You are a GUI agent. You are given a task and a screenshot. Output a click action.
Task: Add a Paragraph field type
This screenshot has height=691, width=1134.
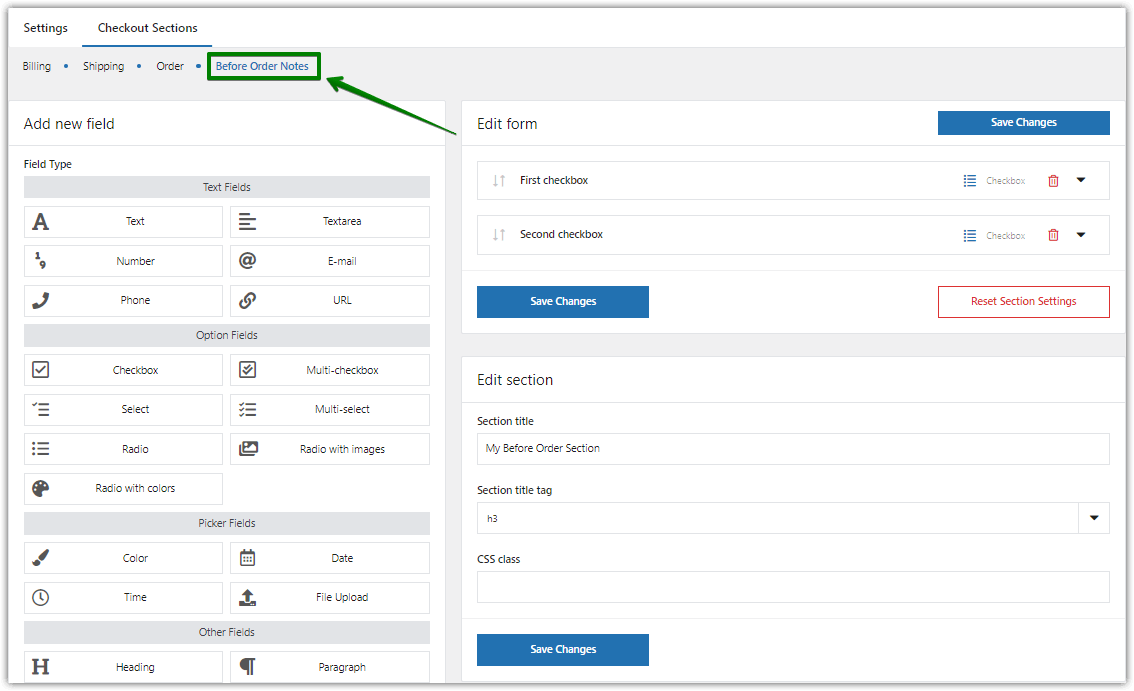pos(330,666)
